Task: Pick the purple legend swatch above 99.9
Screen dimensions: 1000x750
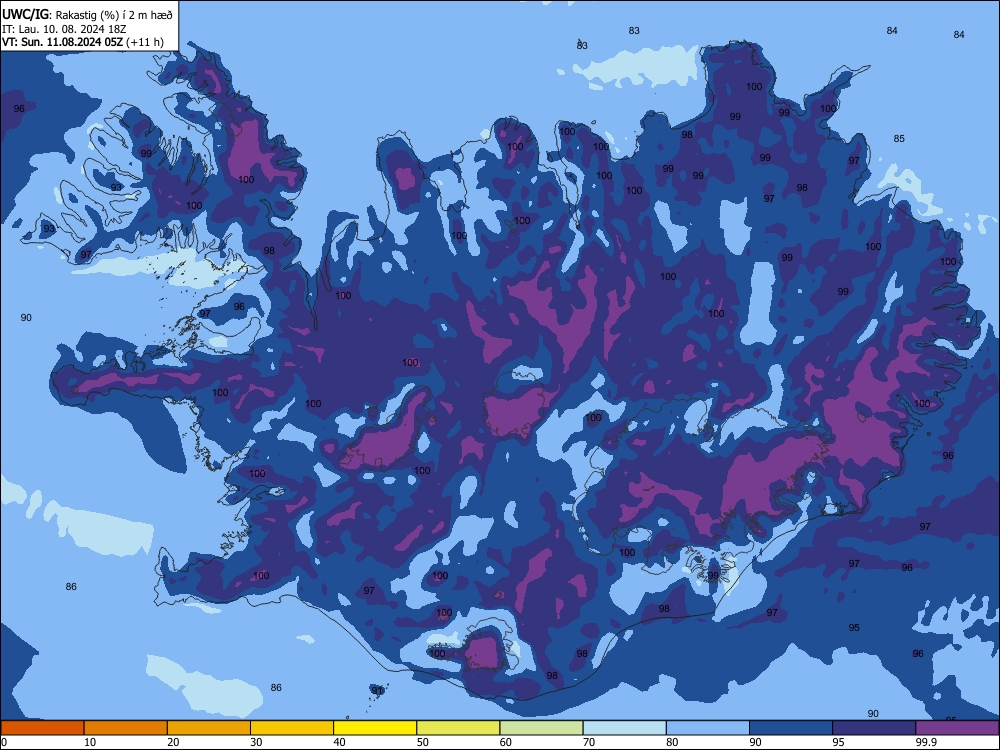Action: (x=957, y=728)
